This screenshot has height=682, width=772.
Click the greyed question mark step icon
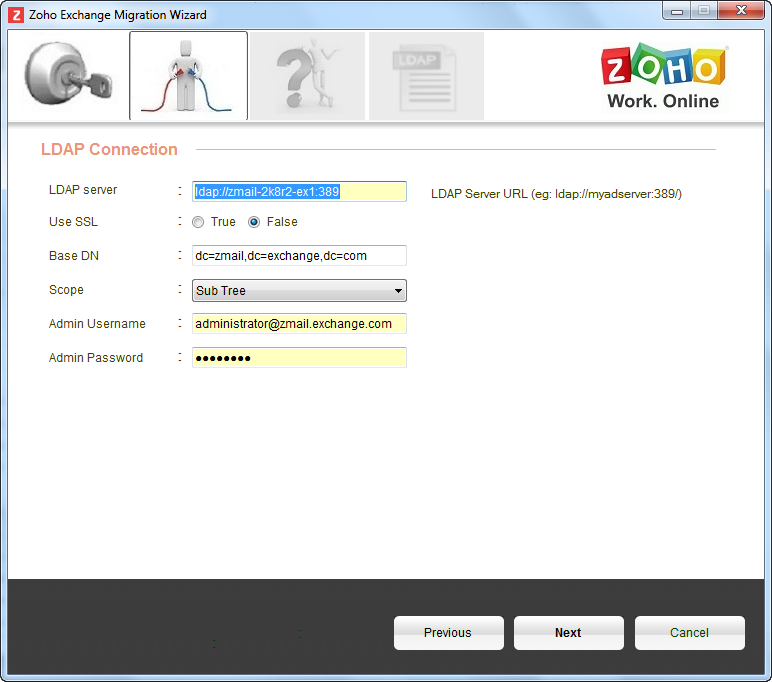tap(307, 76)
